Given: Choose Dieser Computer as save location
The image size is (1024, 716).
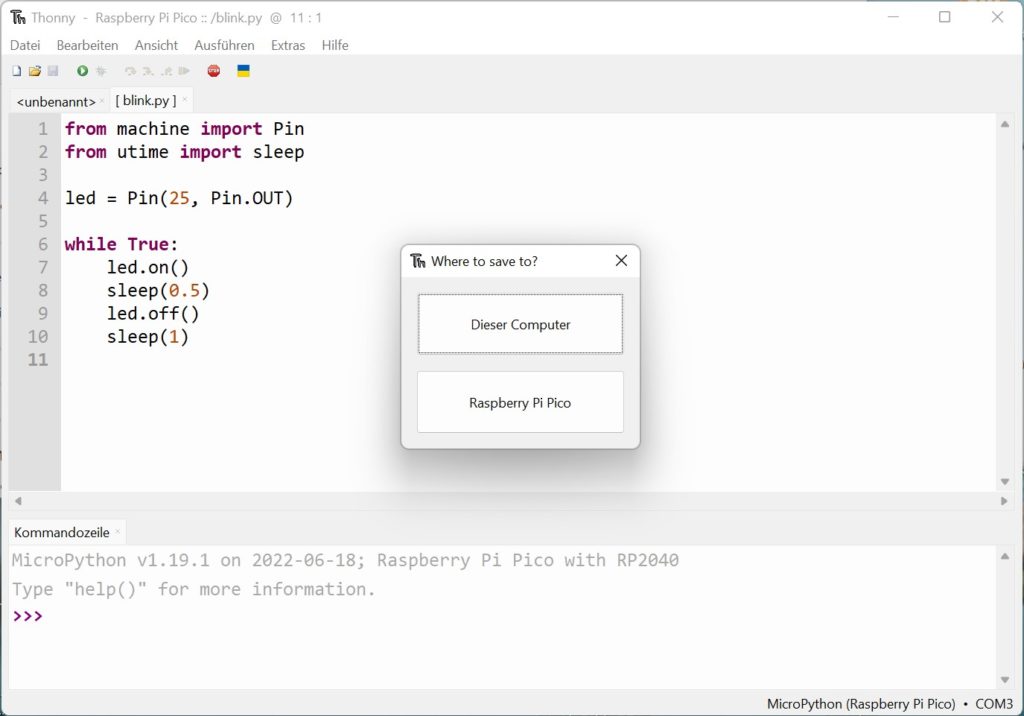Looking at the screenshot, I should (x=520, y=324).
